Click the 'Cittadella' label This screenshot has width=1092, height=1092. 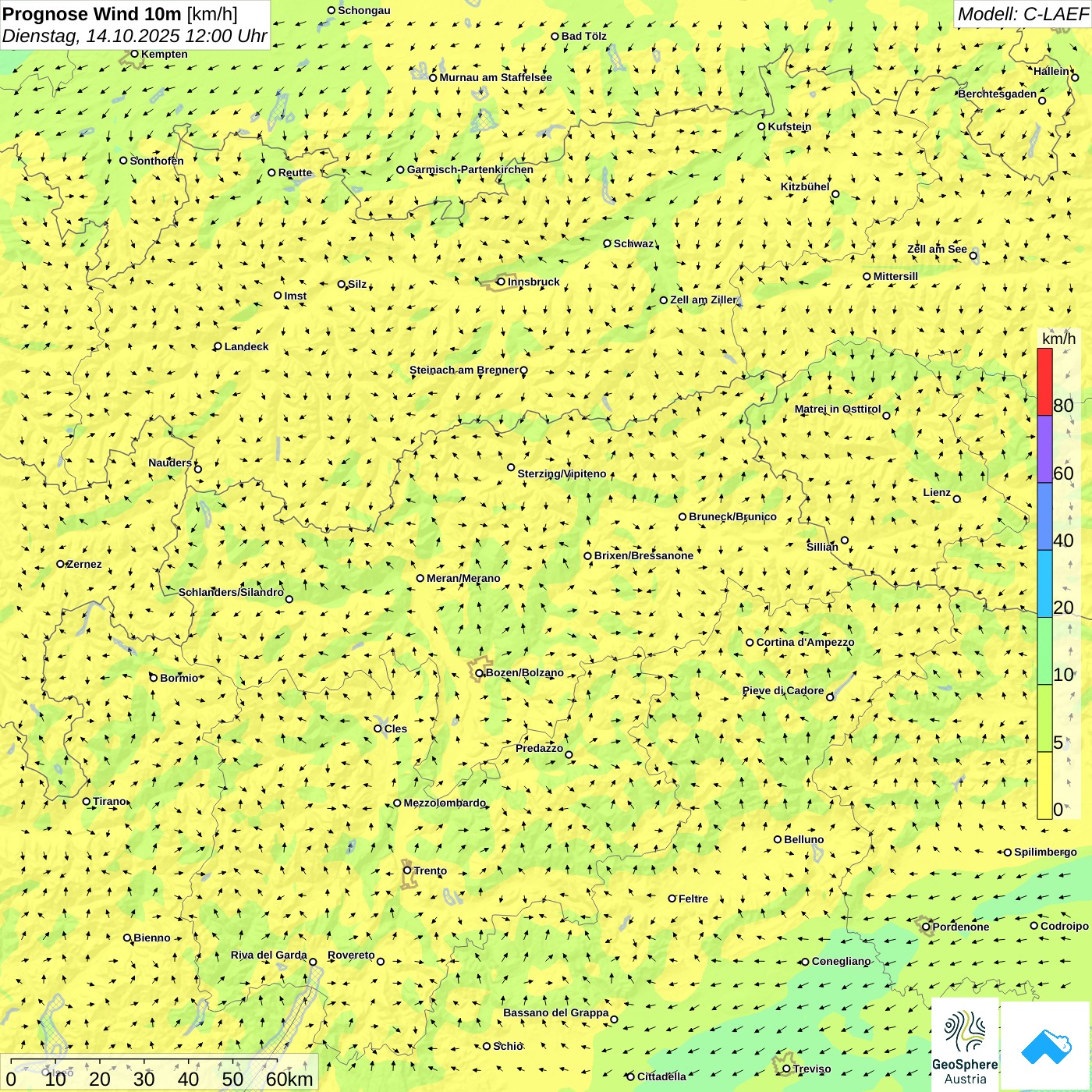(661, 1076)
